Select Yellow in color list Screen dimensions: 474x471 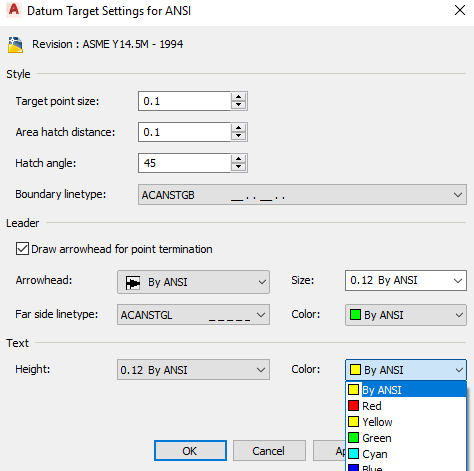406,422
